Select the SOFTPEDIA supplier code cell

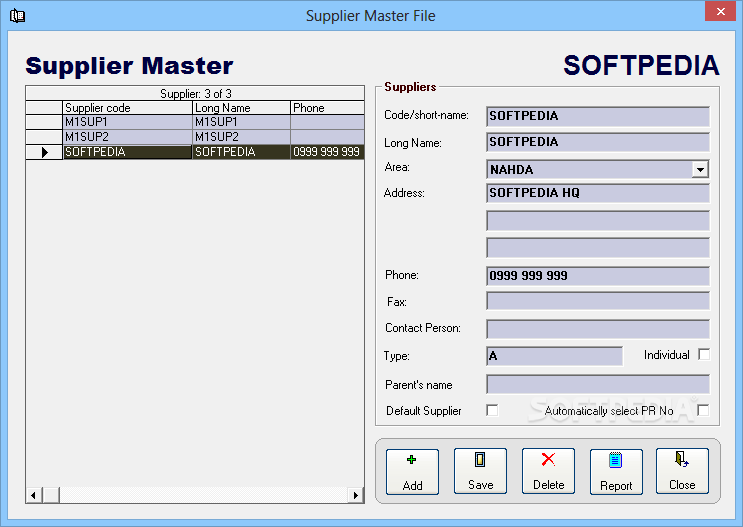click(127, 152)
